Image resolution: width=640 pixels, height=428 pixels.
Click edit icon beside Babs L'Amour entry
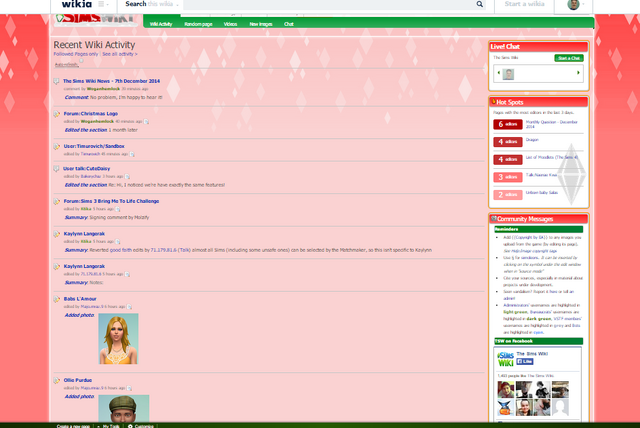57,299
